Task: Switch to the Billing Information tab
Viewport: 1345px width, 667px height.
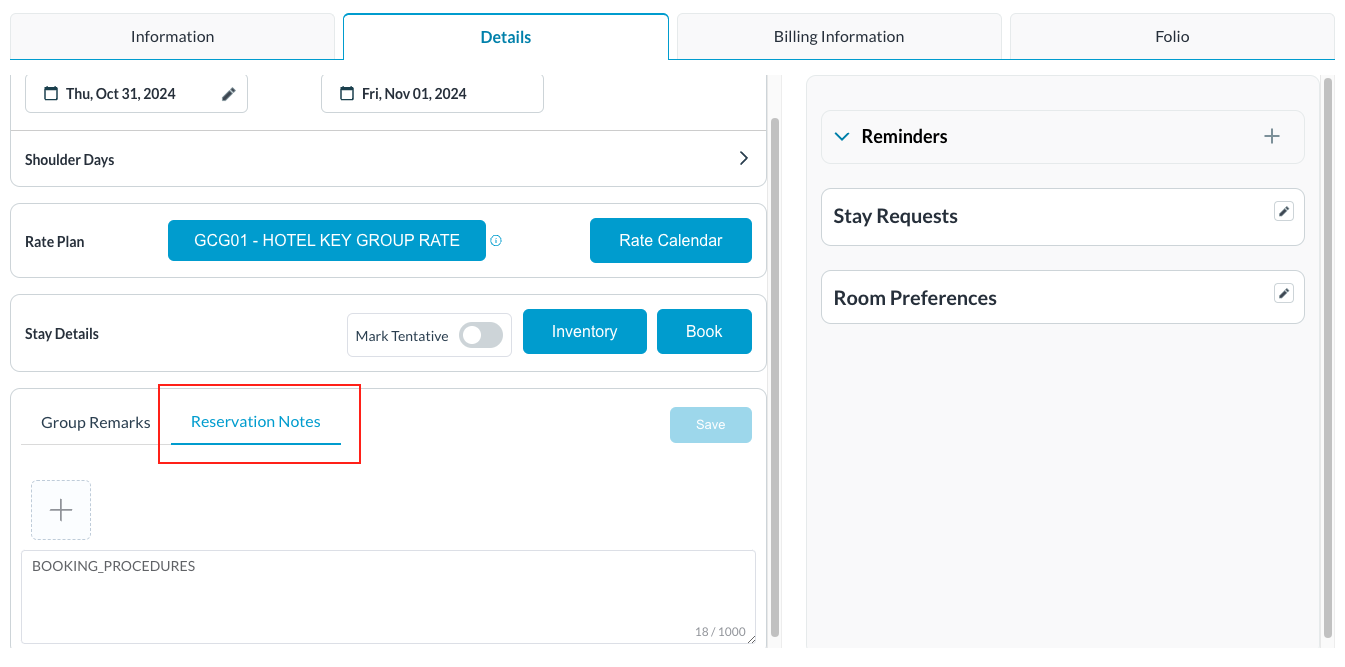Action: (838, 37)
